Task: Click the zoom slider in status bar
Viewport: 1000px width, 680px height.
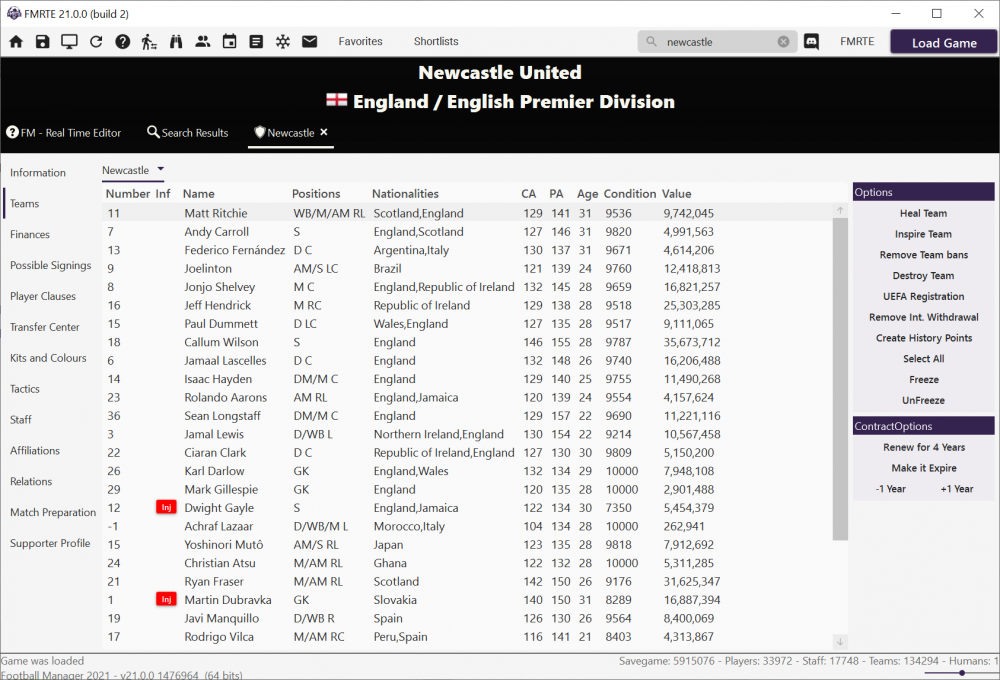Action: [962, 673]
